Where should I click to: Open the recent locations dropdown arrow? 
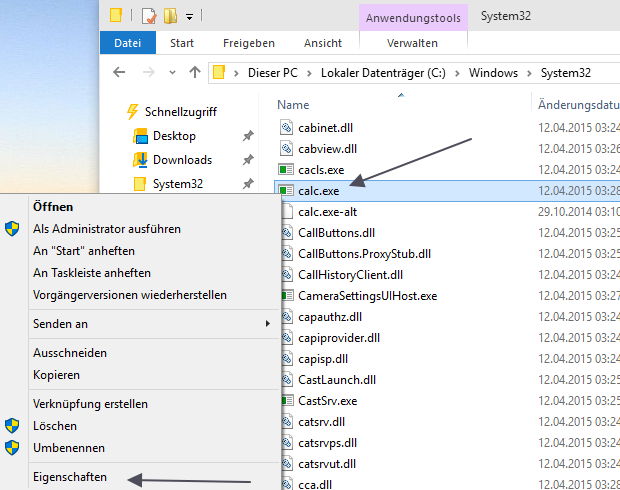click(x=172, y=73)
